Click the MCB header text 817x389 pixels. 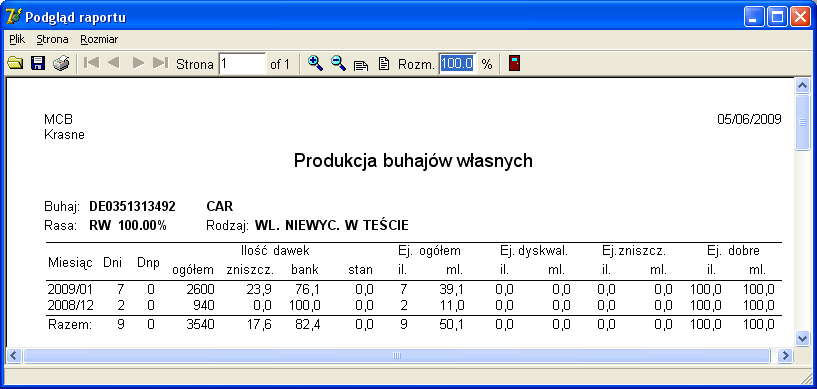click(x=58, y=120)
